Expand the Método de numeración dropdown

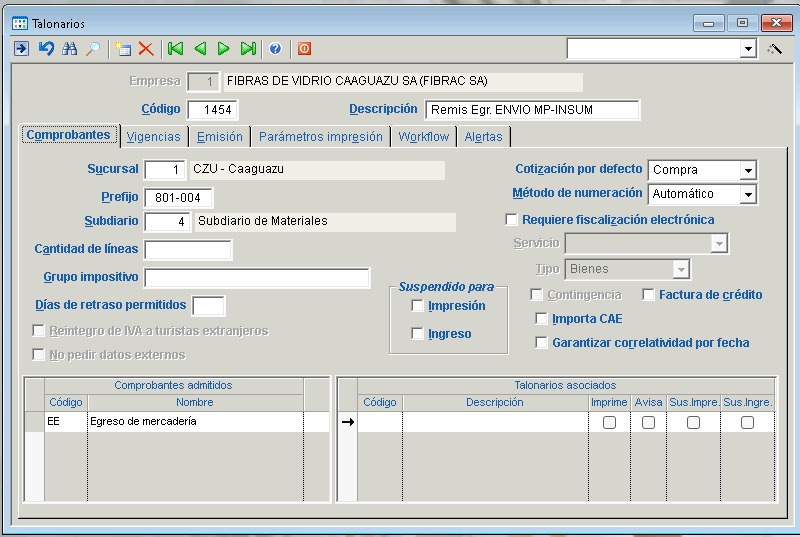[747, 194]
